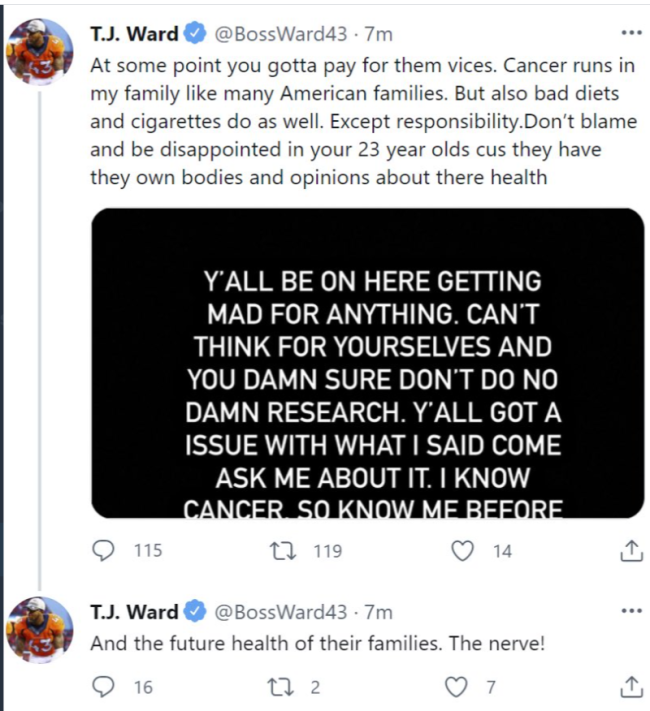
Task: Open more options on the second tweet
Action: click(631, 610)
